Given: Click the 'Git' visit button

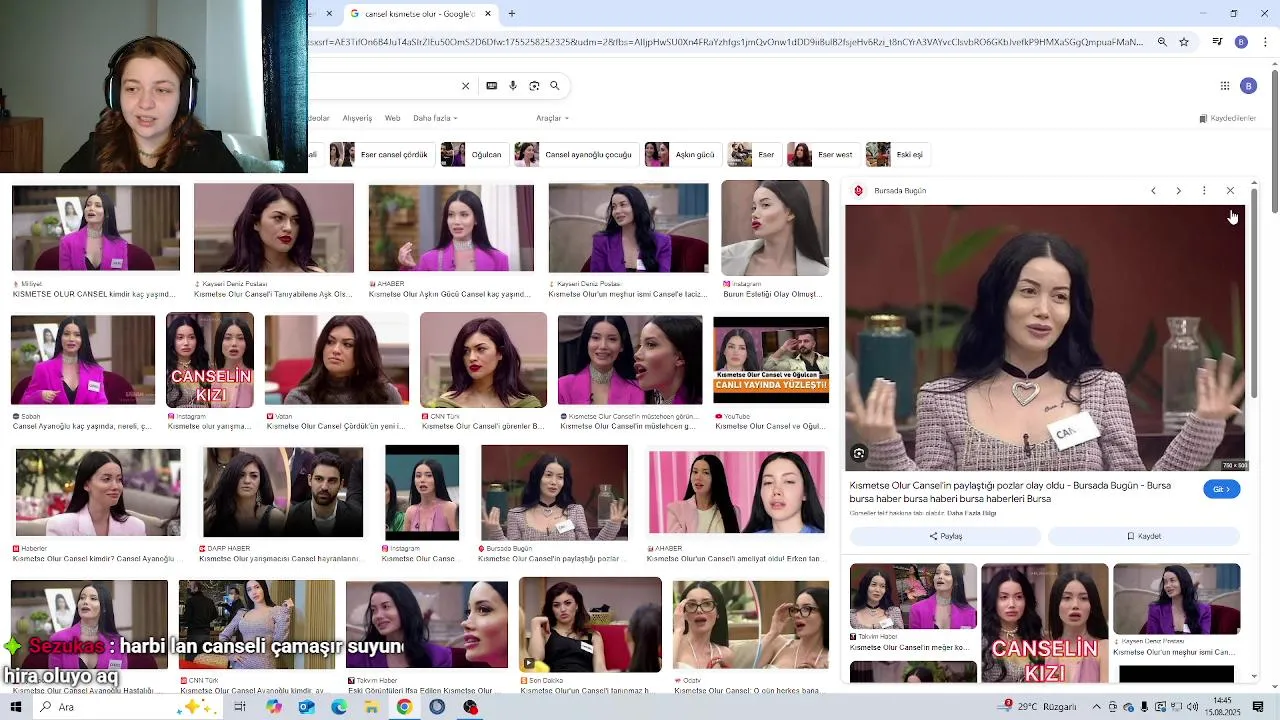Looking at the screenshot, I should pyautogui.click(x=1221, y=489).
